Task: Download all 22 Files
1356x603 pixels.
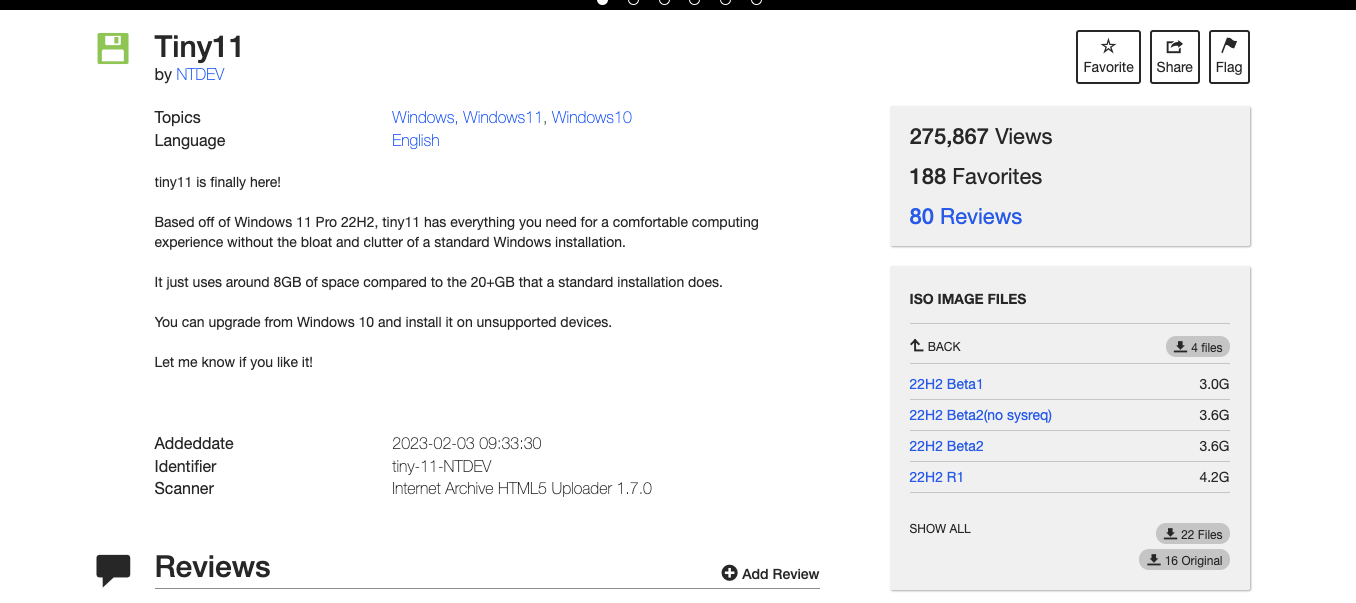Action: pyautogui.click(x=1192, y=534)
